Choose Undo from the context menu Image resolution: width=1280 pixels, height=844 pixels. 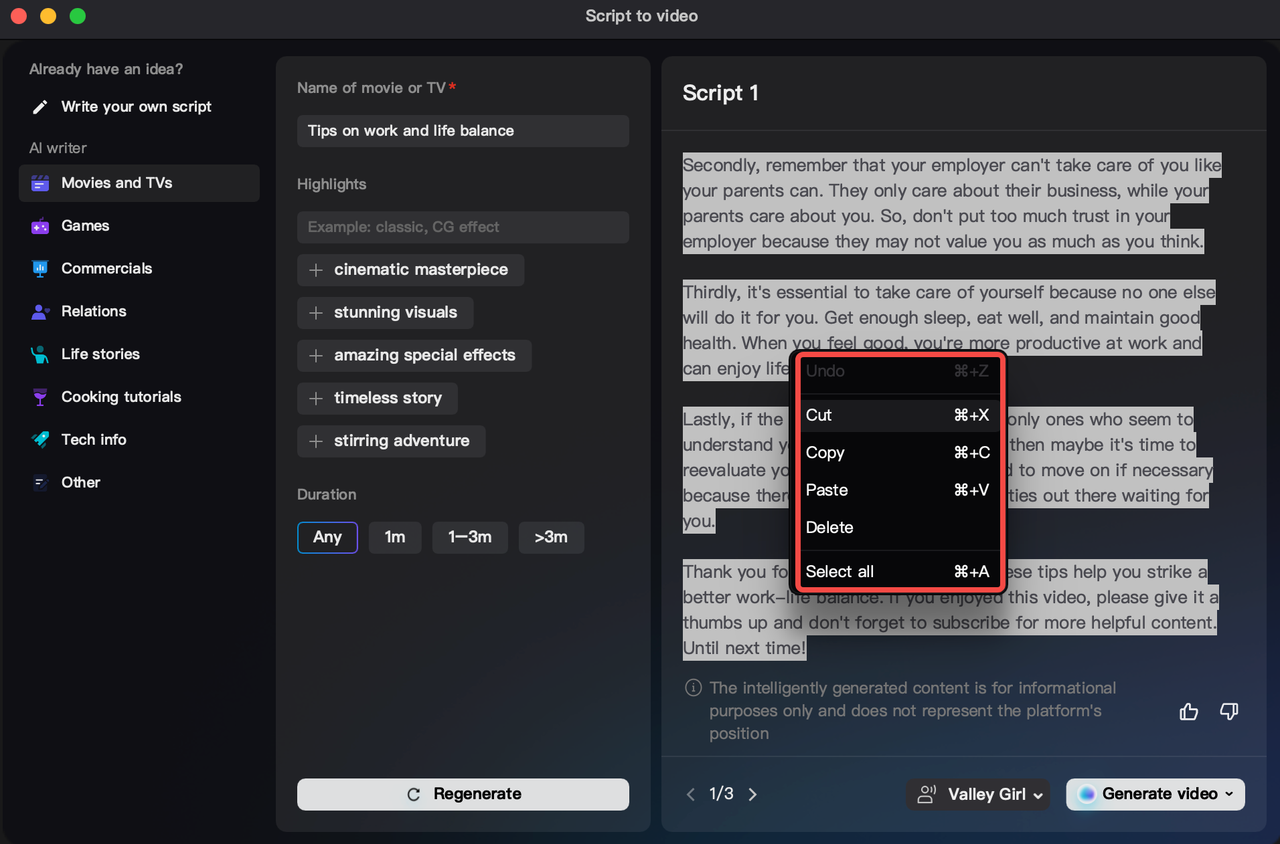point(898,371)
